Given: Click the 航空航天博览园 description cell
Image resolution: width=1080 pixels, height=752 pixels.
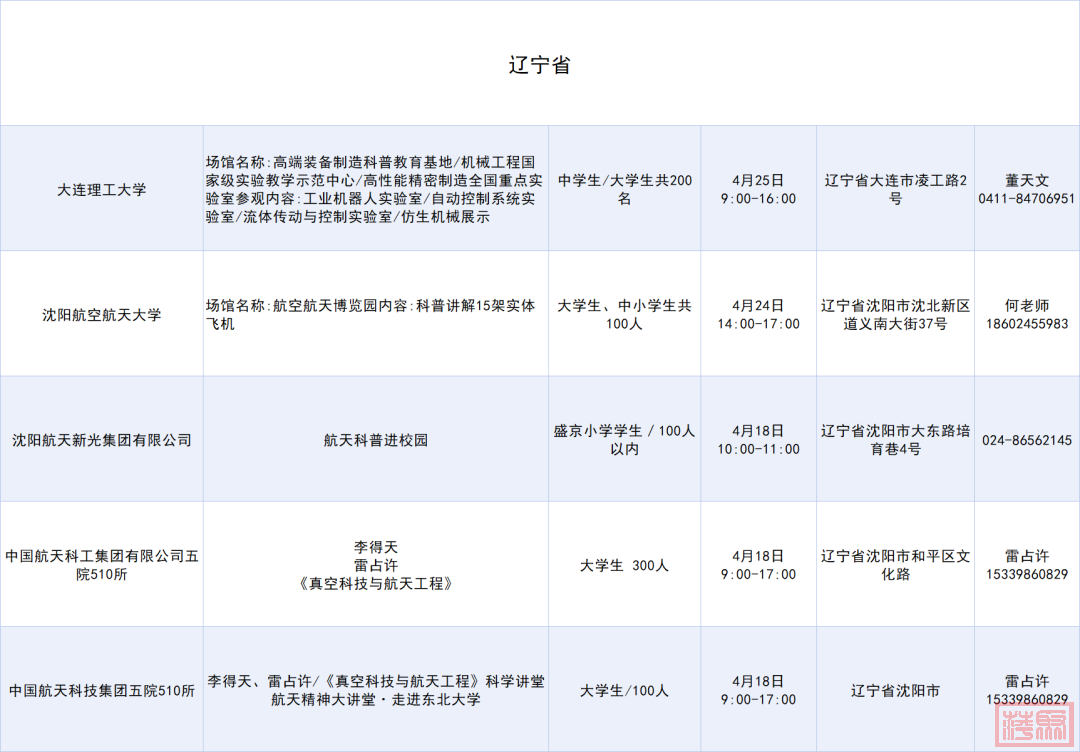Looking at the screenshot, I should click(x=376, y=314).
